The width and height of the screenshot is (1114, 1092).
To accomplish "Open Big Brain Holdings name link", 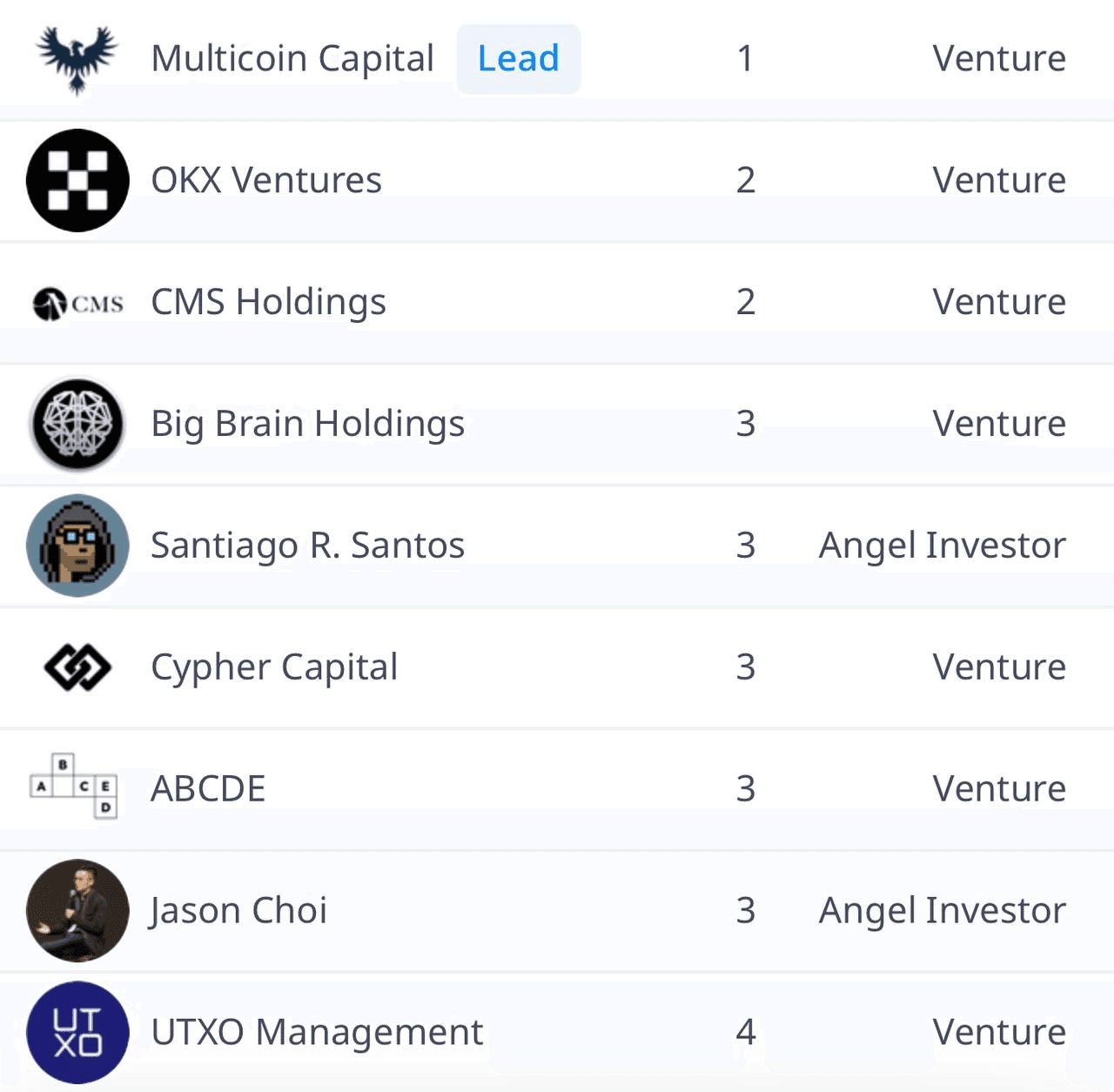I will 308,425.
